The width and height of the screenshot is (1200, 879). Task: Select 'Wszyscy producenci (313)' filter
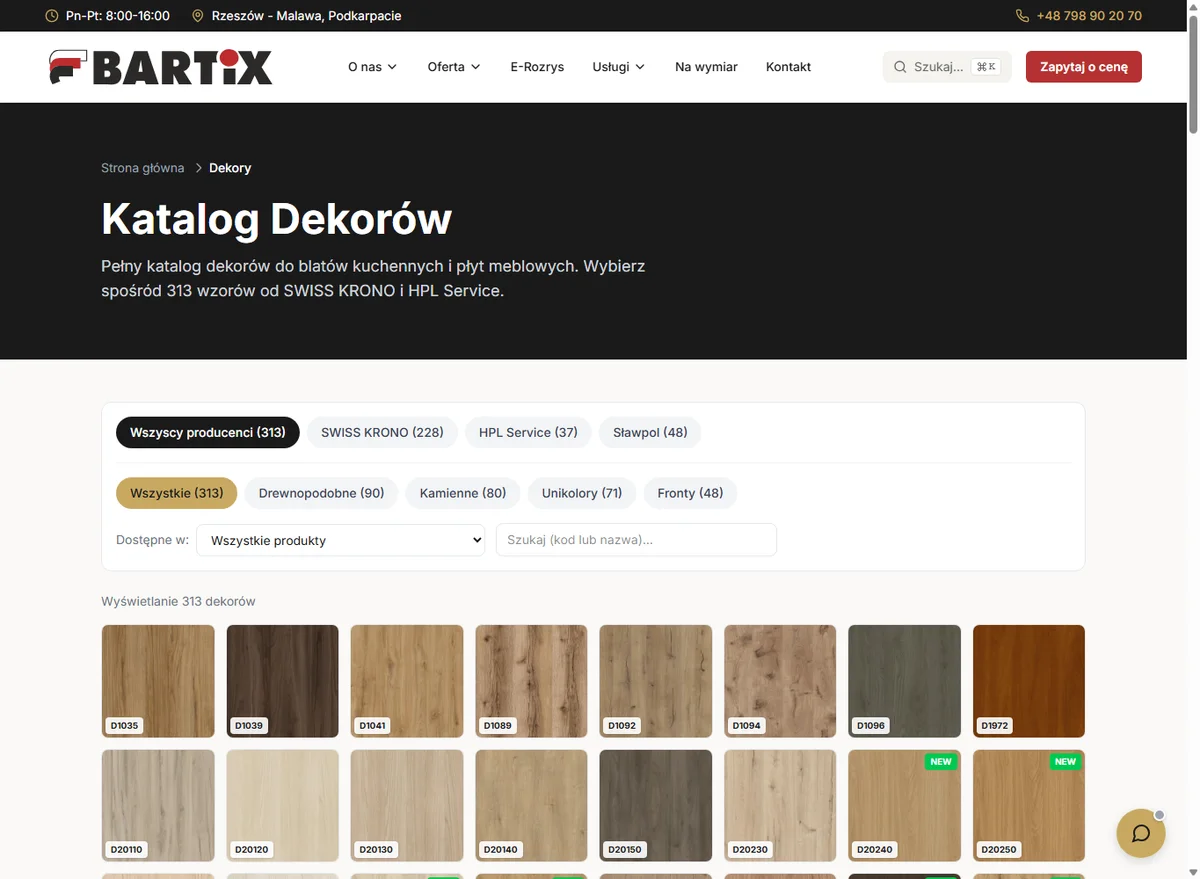[x=208, y=432]
